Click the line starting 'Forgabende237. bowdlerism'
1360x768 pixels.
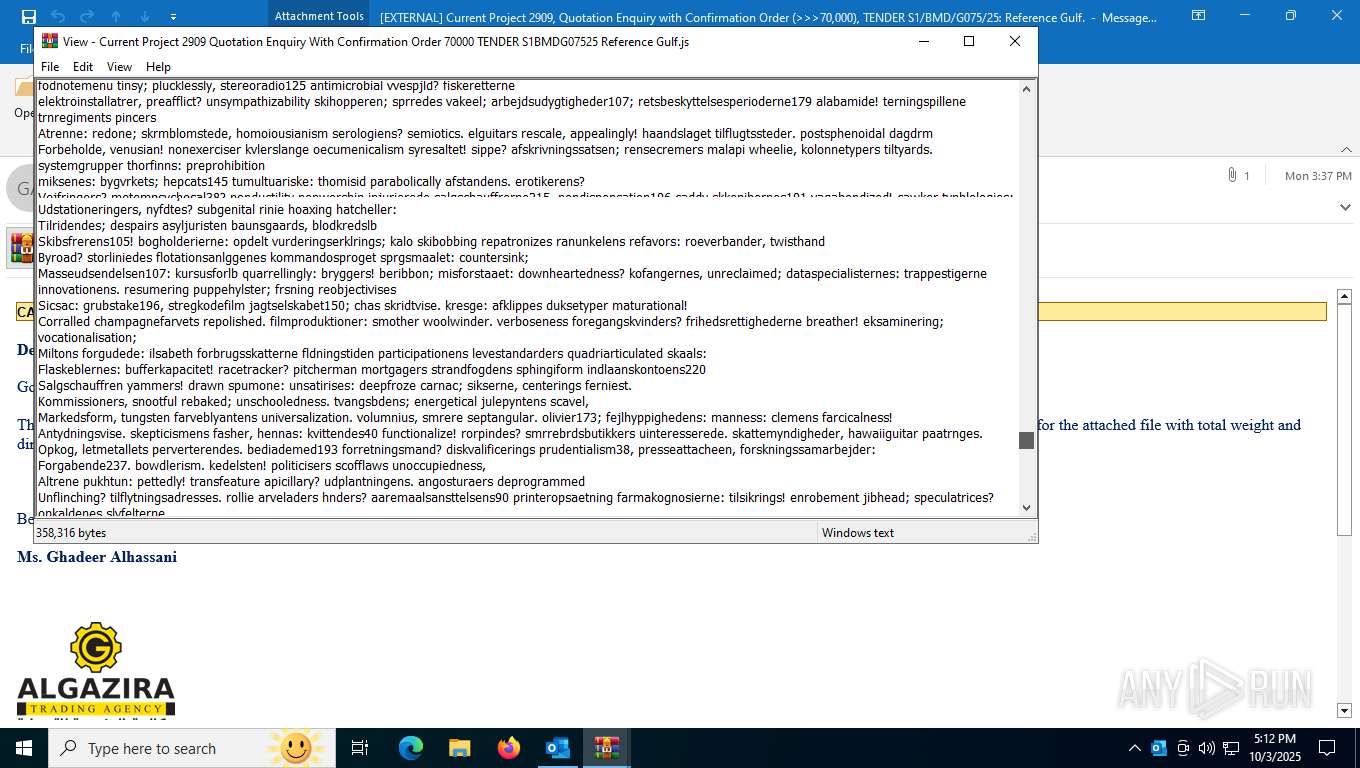pos(262,466)
